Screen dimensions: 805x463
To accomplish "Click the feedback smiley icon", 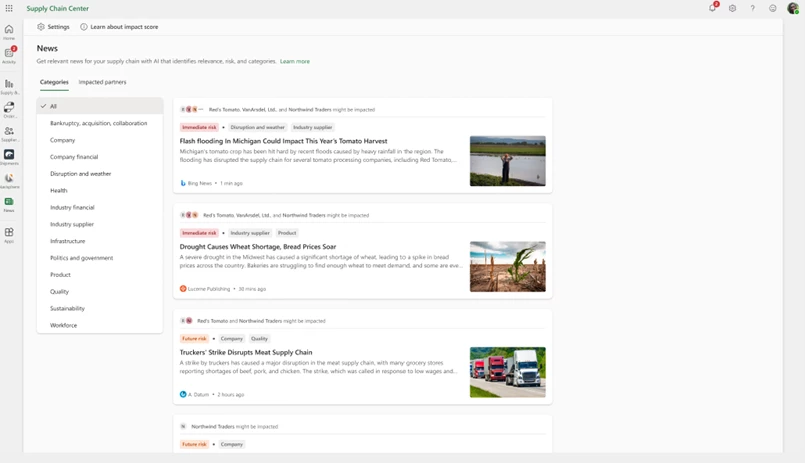I will tap(773, 8).
